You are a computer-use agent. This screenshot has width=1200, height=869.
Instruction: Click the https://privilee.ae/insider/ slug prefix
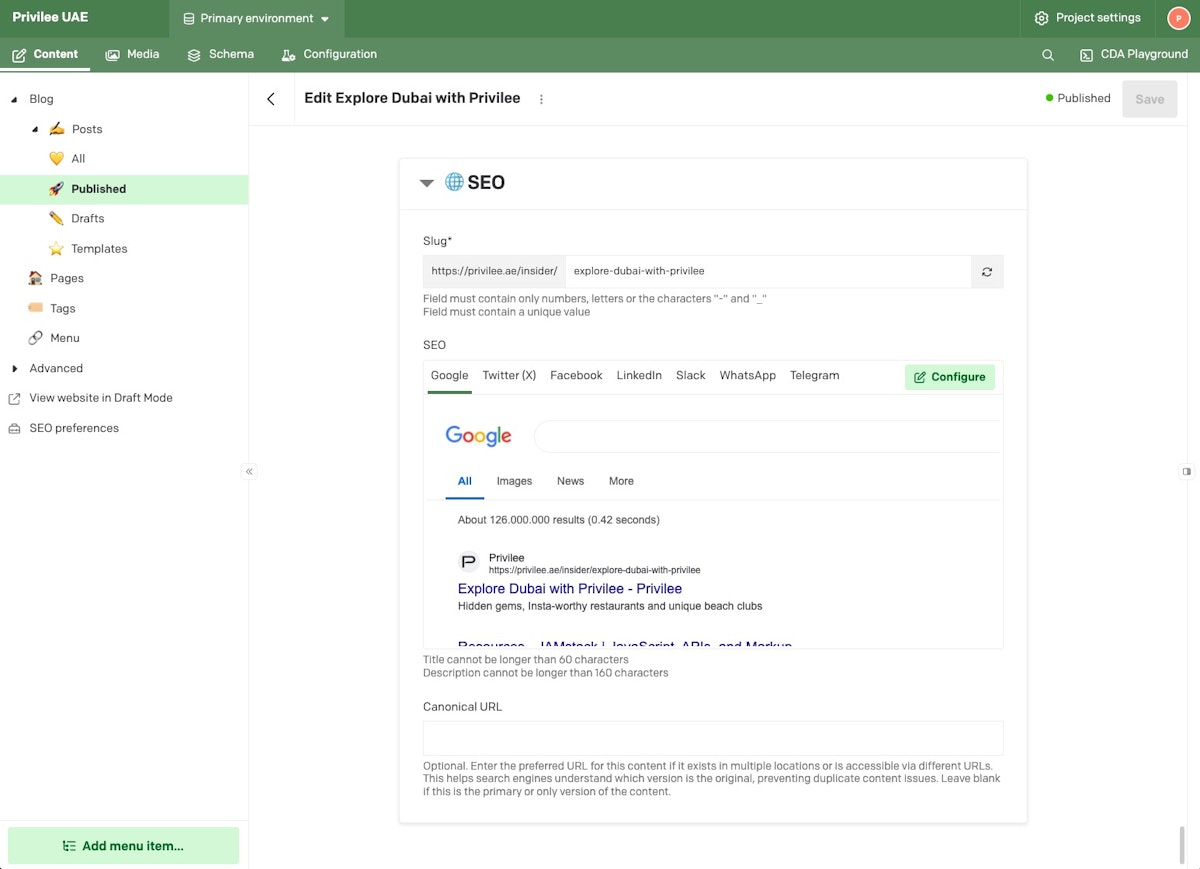[494, 271]
